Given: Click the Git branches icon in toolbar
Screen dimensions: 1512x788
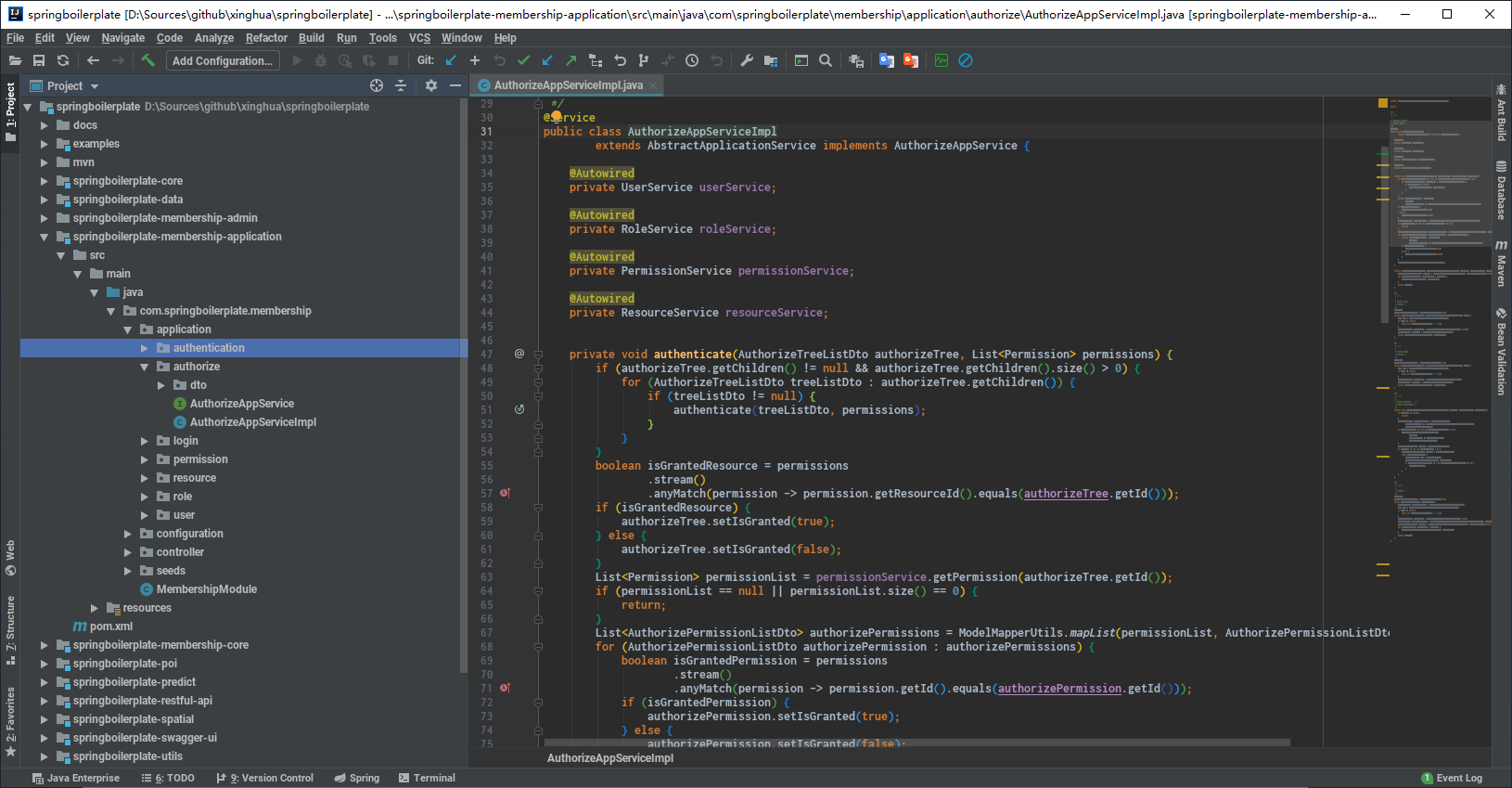Looking at the screenshot, I should click(x=644, y=60).
